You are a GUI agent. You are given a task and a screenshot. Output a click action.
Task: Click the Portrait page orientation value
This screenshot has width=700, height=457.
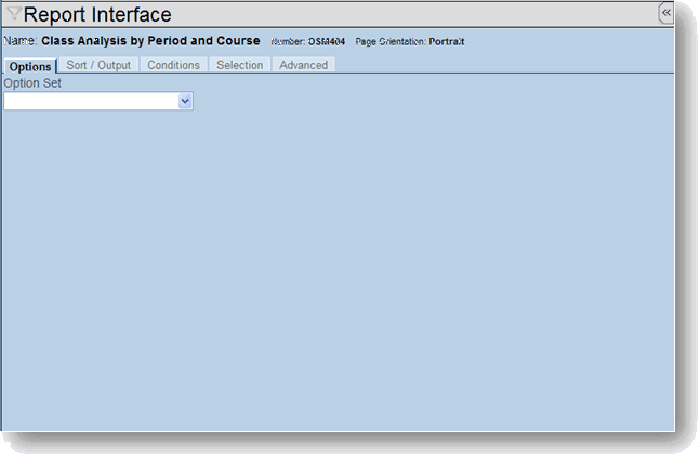point(446,42)
